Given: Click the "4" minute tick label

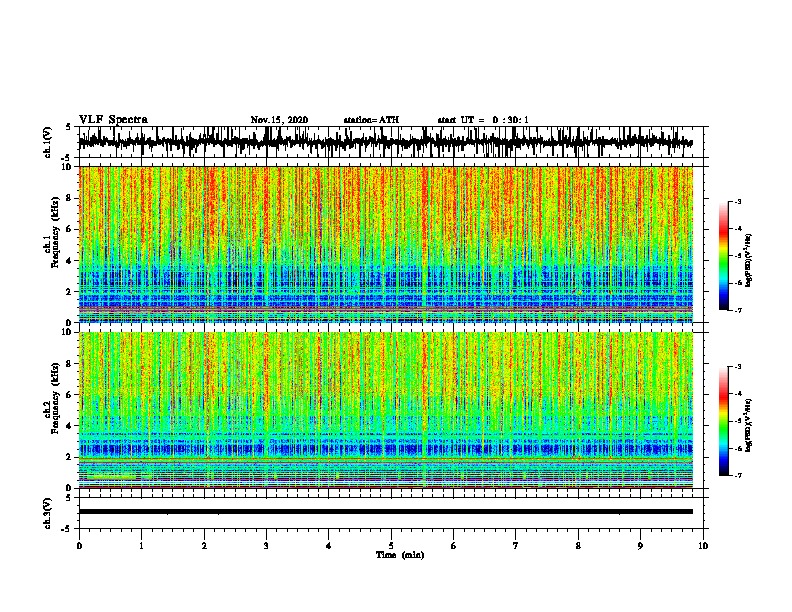Looking at the screenshot, I should [x=329, y=546].
